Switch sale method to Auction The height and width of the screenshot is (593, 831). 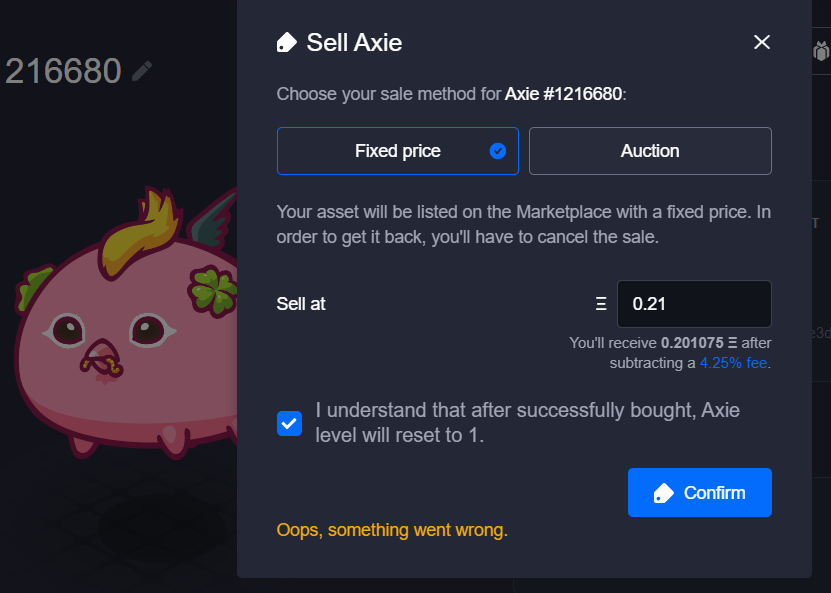(650, 151)
